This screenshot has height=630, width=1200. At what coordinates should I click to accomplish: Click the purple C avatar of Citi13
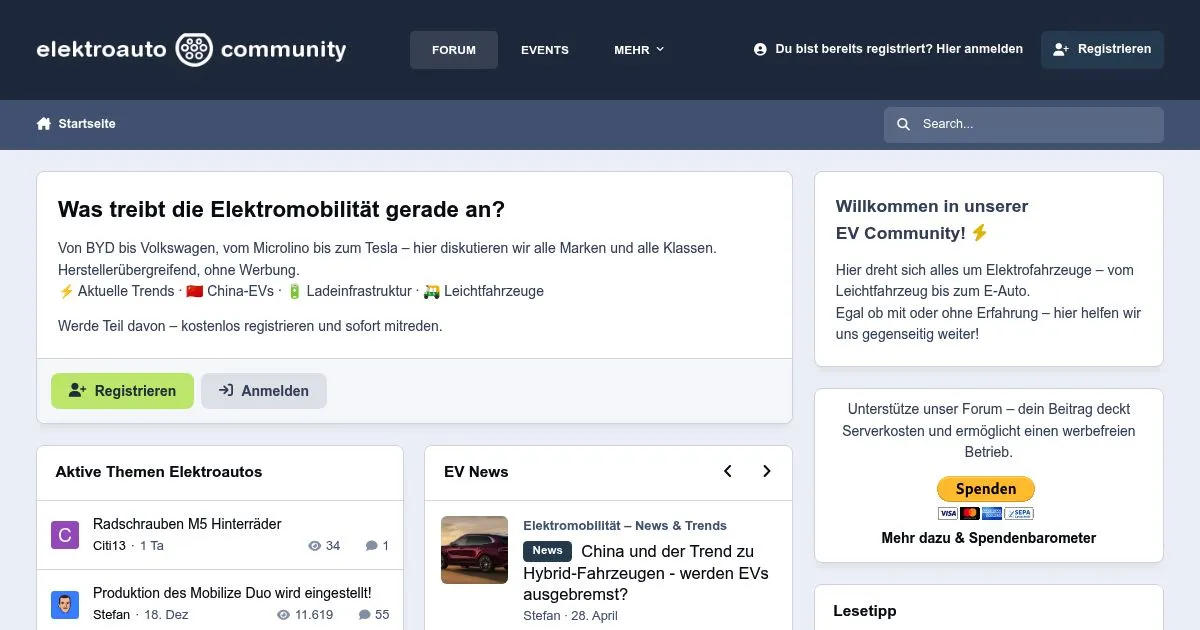pyautogui.click(x=65, y=535)
